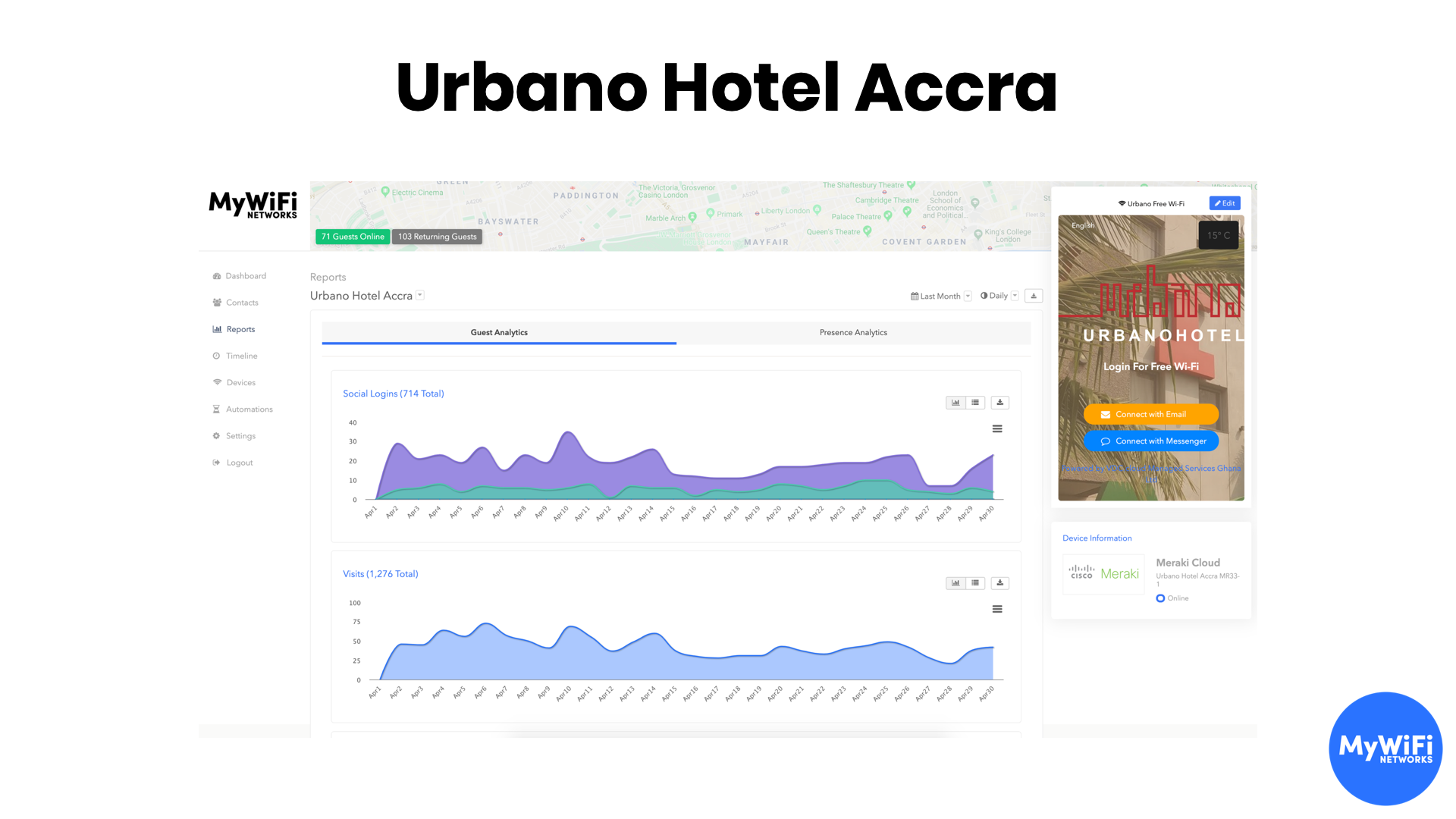
Task: Toggle bar chart view on Social Logins
Action: click(955, 401)
